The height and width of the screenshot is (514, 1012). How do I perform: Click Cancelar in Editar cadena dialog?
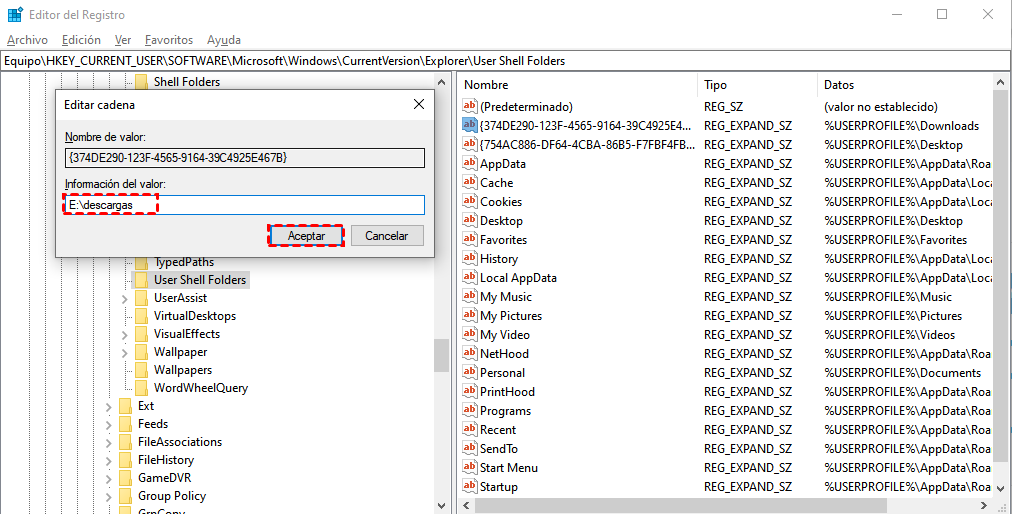[387, 236]
